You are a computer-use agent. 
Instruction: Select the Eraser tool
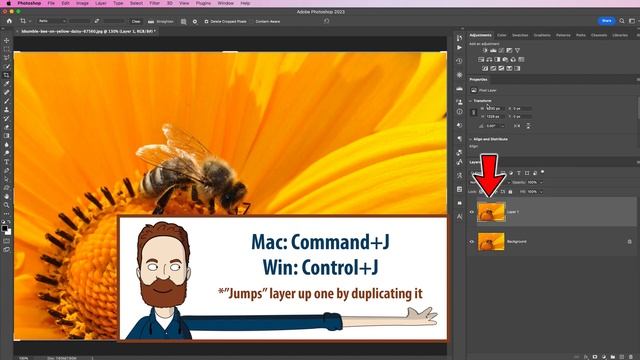7,127
